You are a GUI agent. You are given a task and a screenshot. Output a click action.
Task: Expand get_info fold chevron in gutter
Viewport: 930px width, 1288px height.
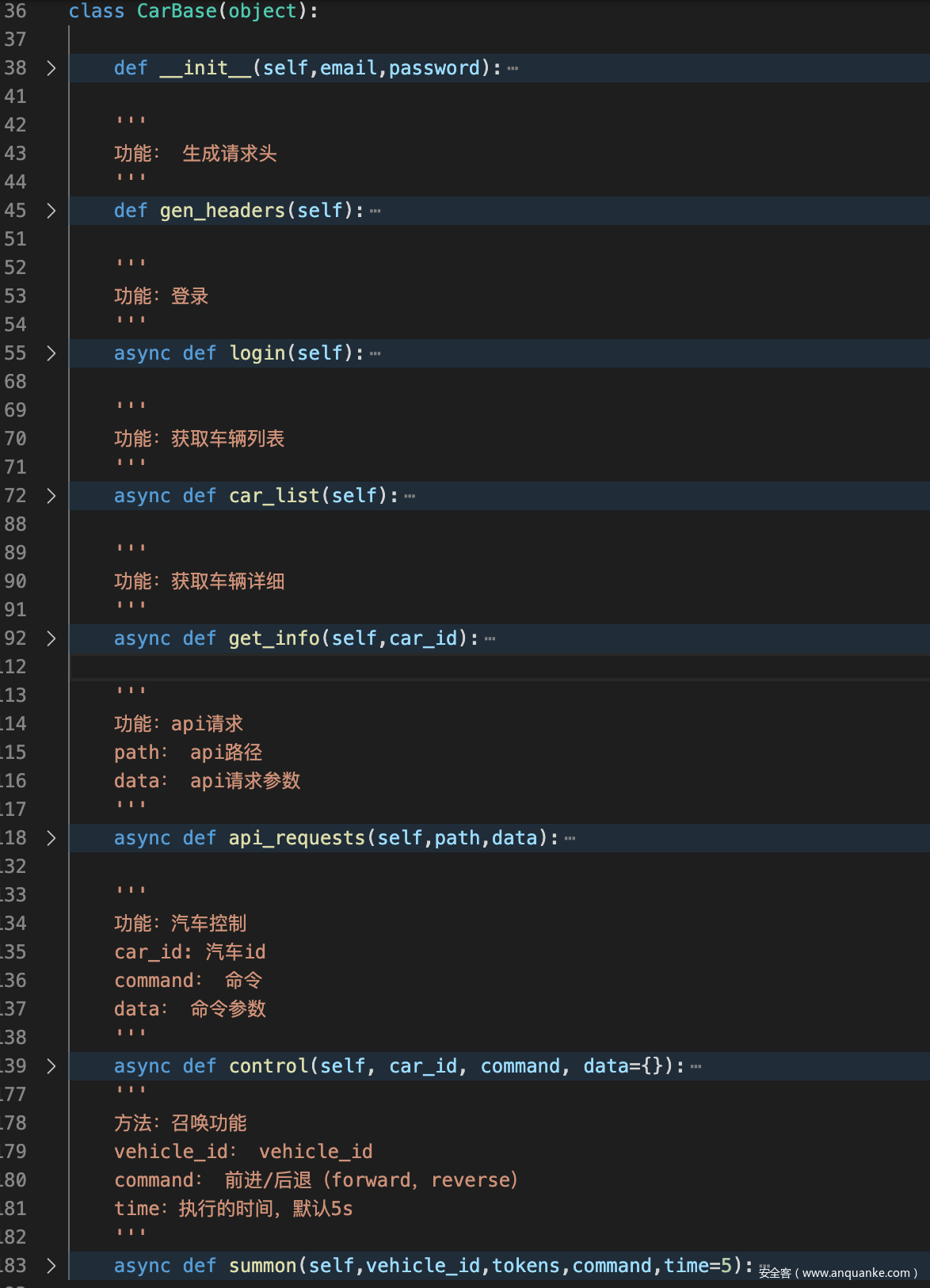pos(51,638)
